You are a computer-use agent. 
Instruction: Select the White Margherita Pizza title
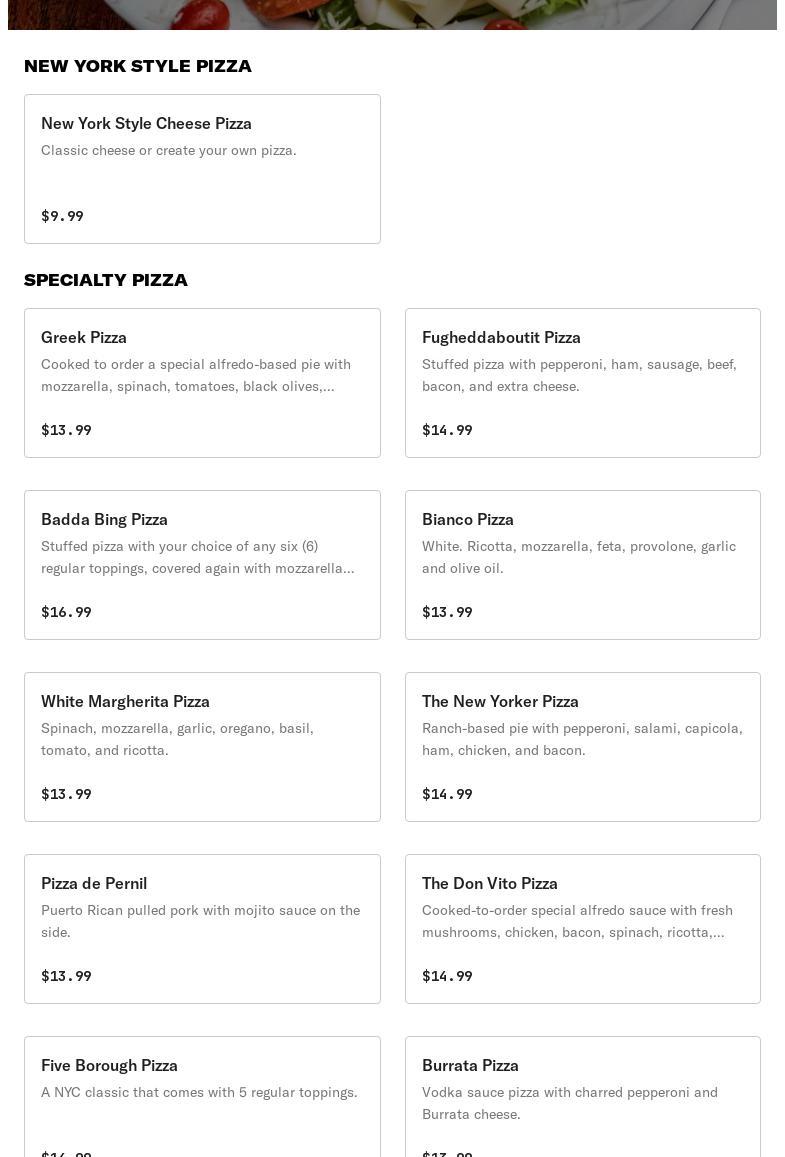click(125, 701)
